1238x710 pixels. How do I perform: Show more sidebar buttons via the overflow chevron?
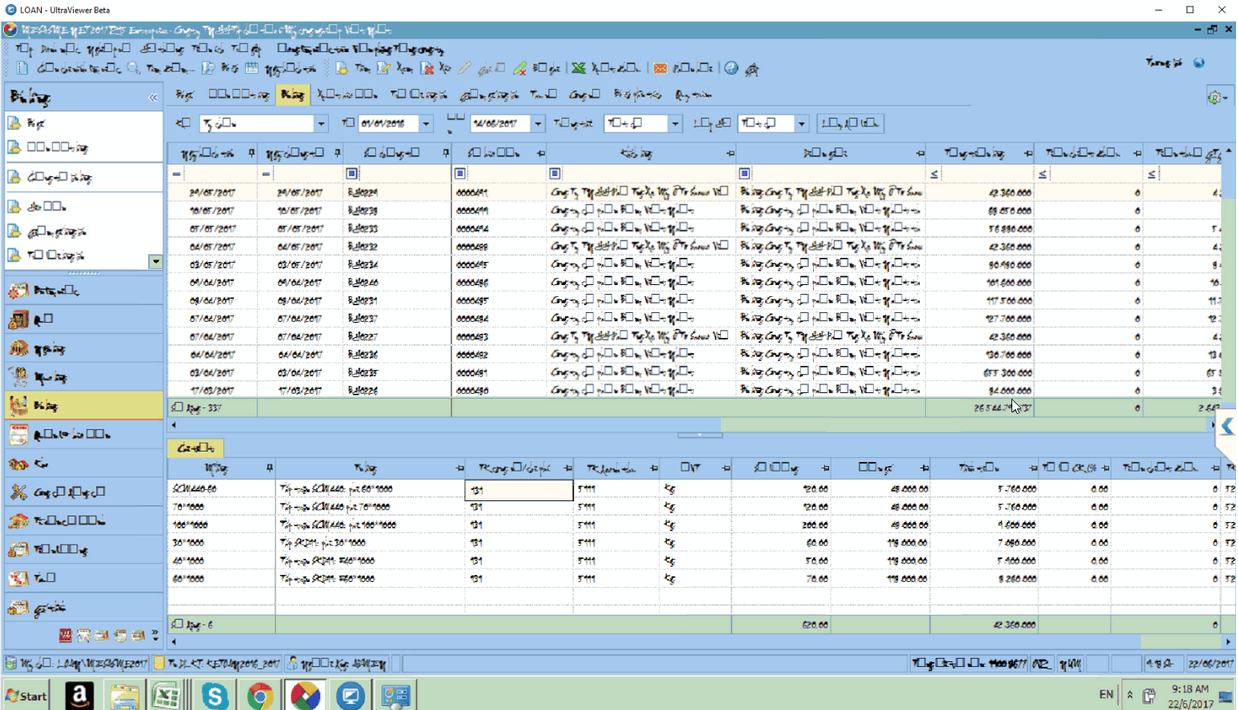[x=155, y=636]
